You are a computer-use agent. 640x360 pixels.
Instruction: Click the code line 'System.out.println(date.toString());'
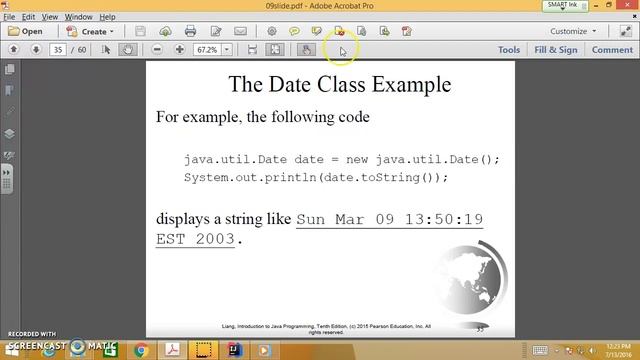[x=316, y=178]
